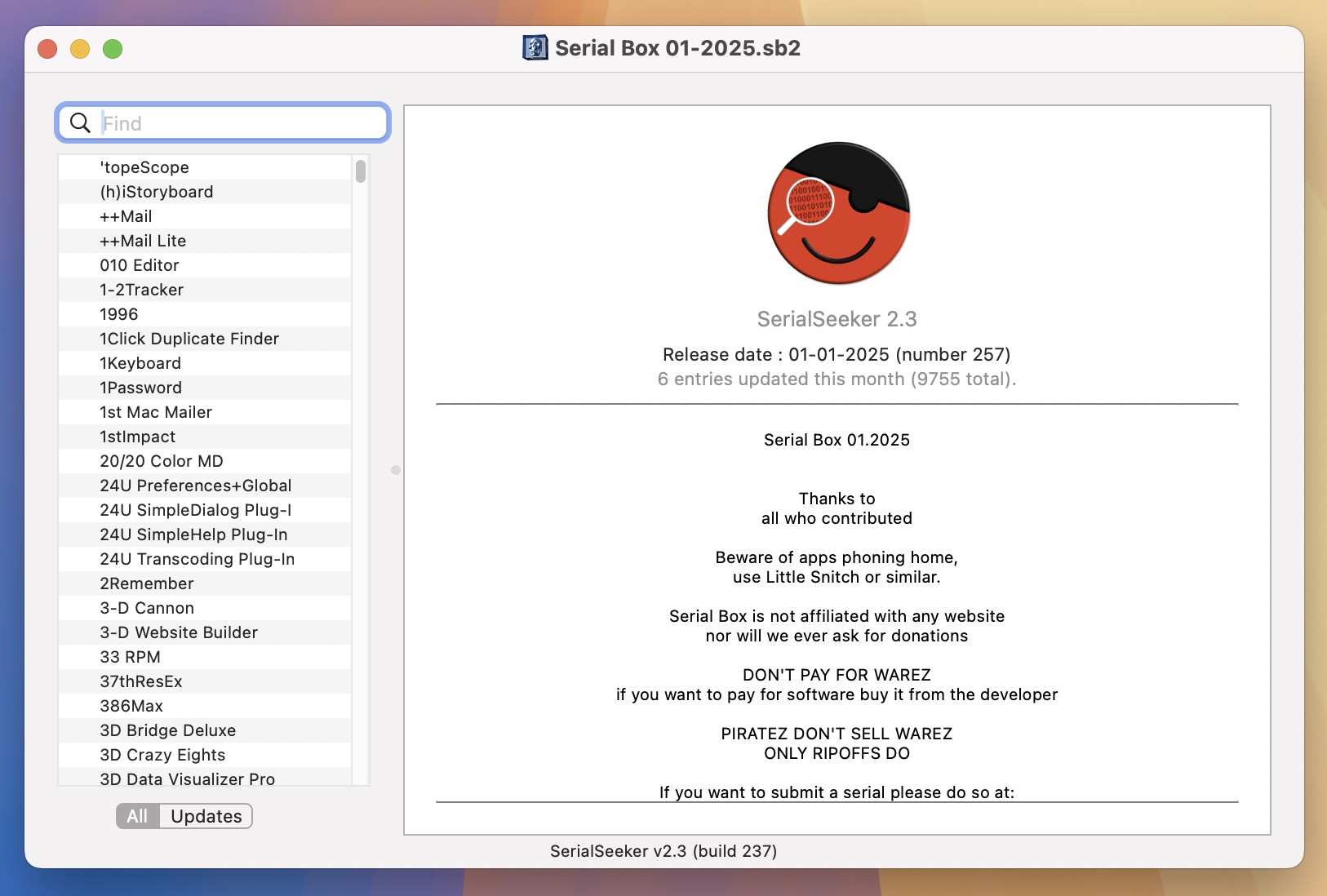This screenshot has height=896, width=1327.
Task: Select the 3-D Cannon entry
Action: (205, 608)
